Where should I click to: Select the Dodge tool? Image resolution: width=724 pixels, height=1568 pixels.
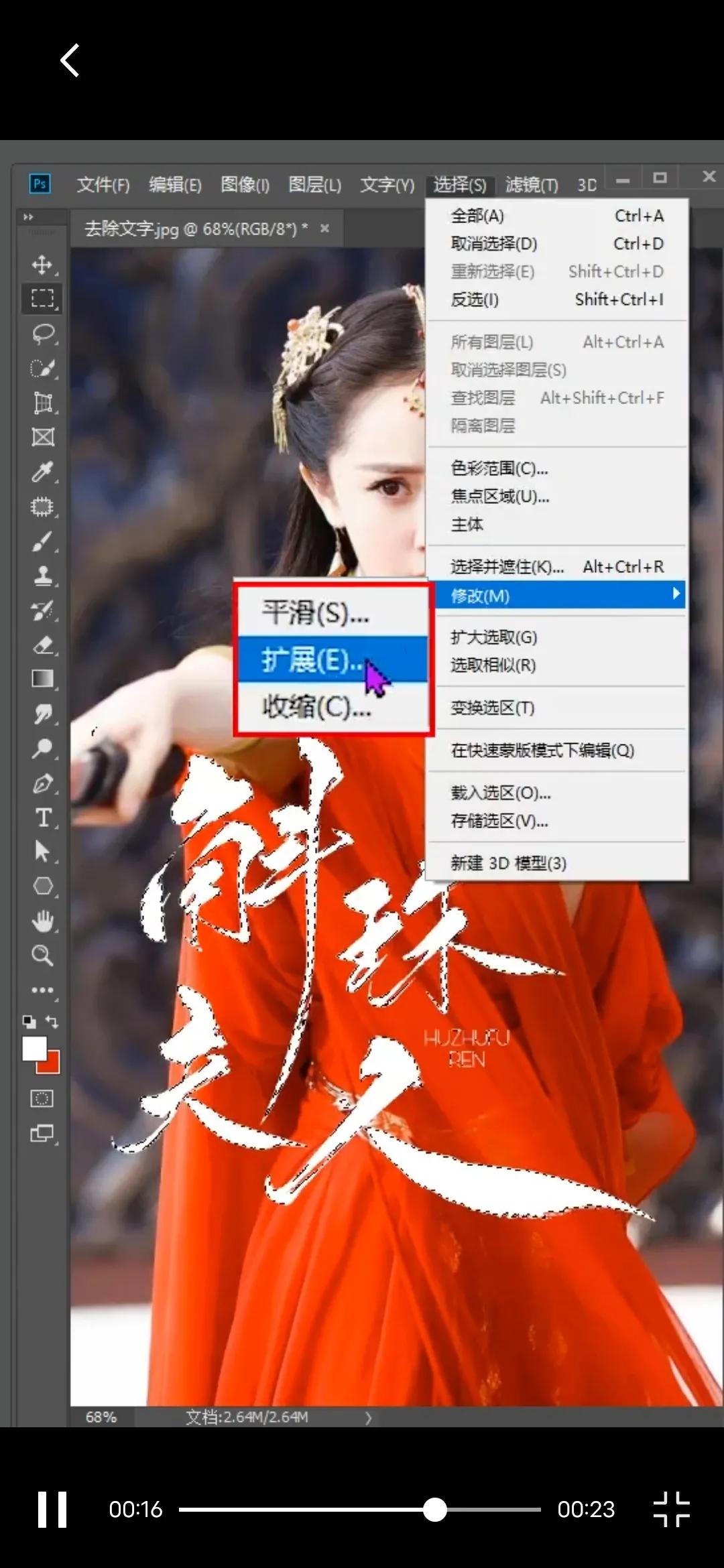[43, 748]
